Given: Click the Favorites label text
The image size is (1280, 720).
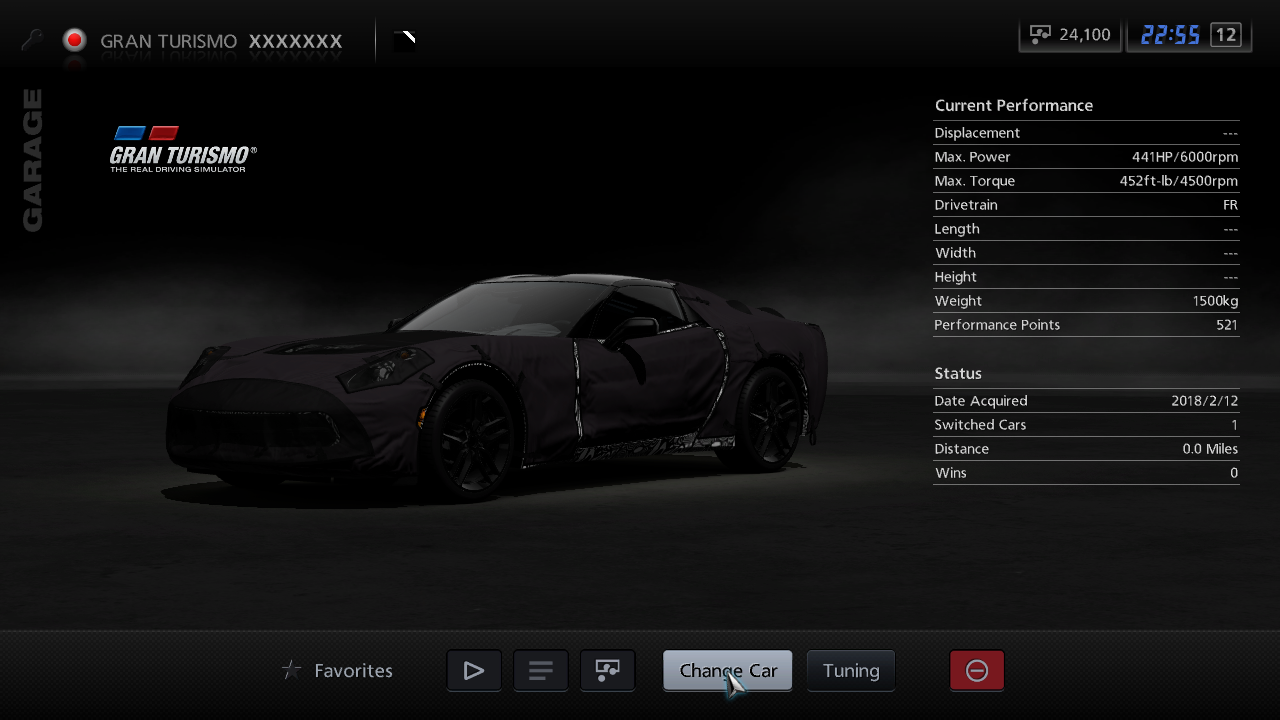Looking at the screenshot, I should click(353, 671).
